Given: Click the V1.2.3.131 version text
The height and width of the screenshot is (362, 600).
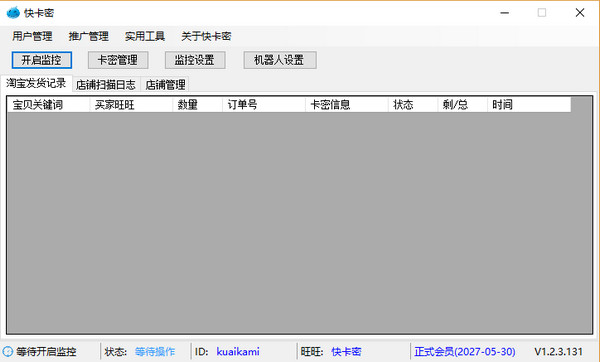Looking at the screenshot, I should [x=558, y=351].
